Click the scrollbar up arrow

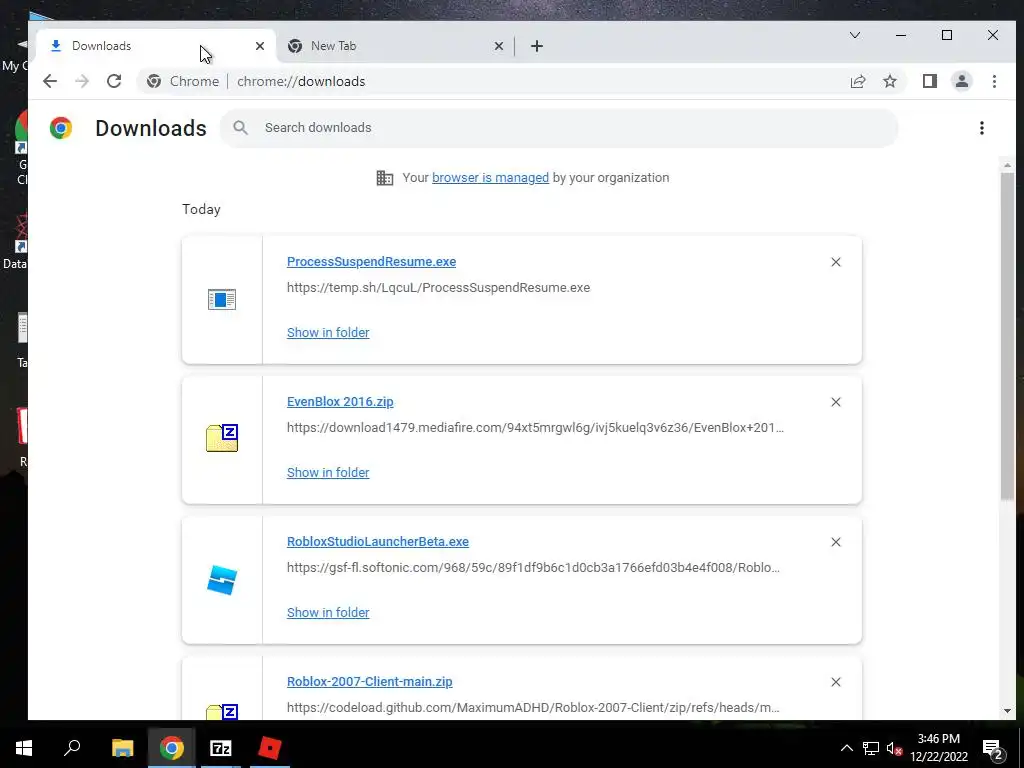pyautogui.click(x=1007, y=165)
